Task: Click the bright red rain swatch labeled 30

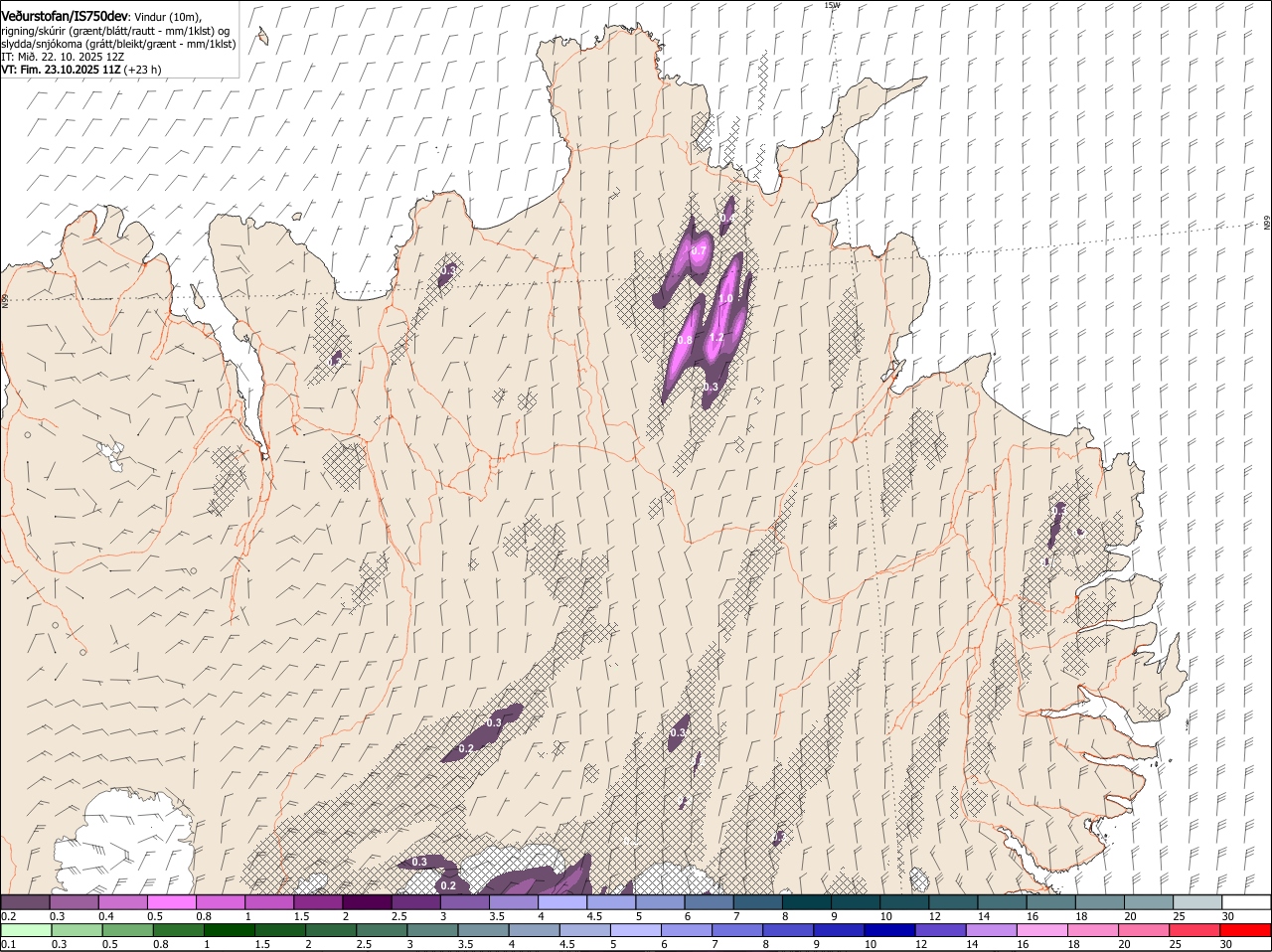Action: (x=1247, y=930)
